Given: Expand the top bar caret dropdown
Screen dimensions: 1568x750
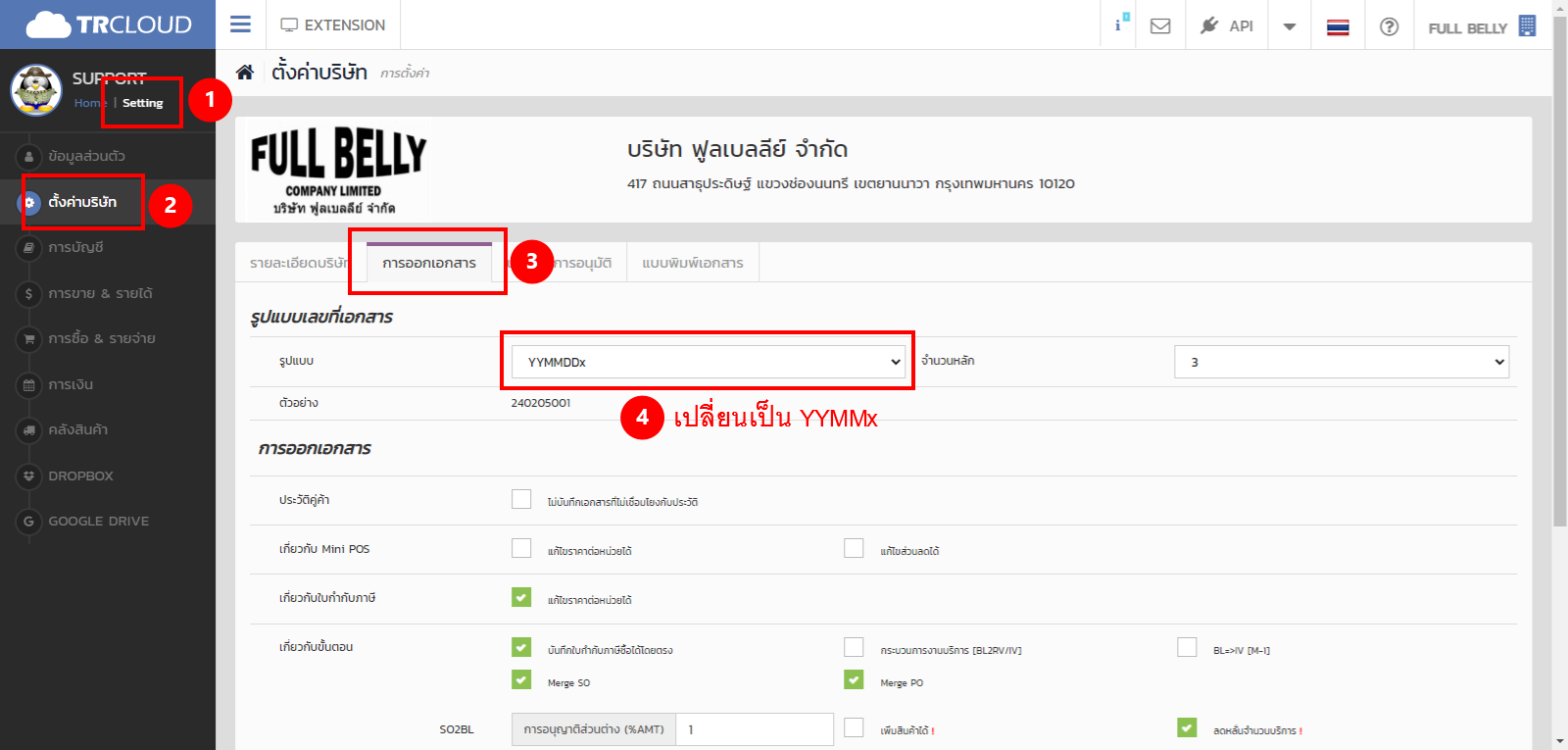Looking at the screenshot, I should 1290,26.
